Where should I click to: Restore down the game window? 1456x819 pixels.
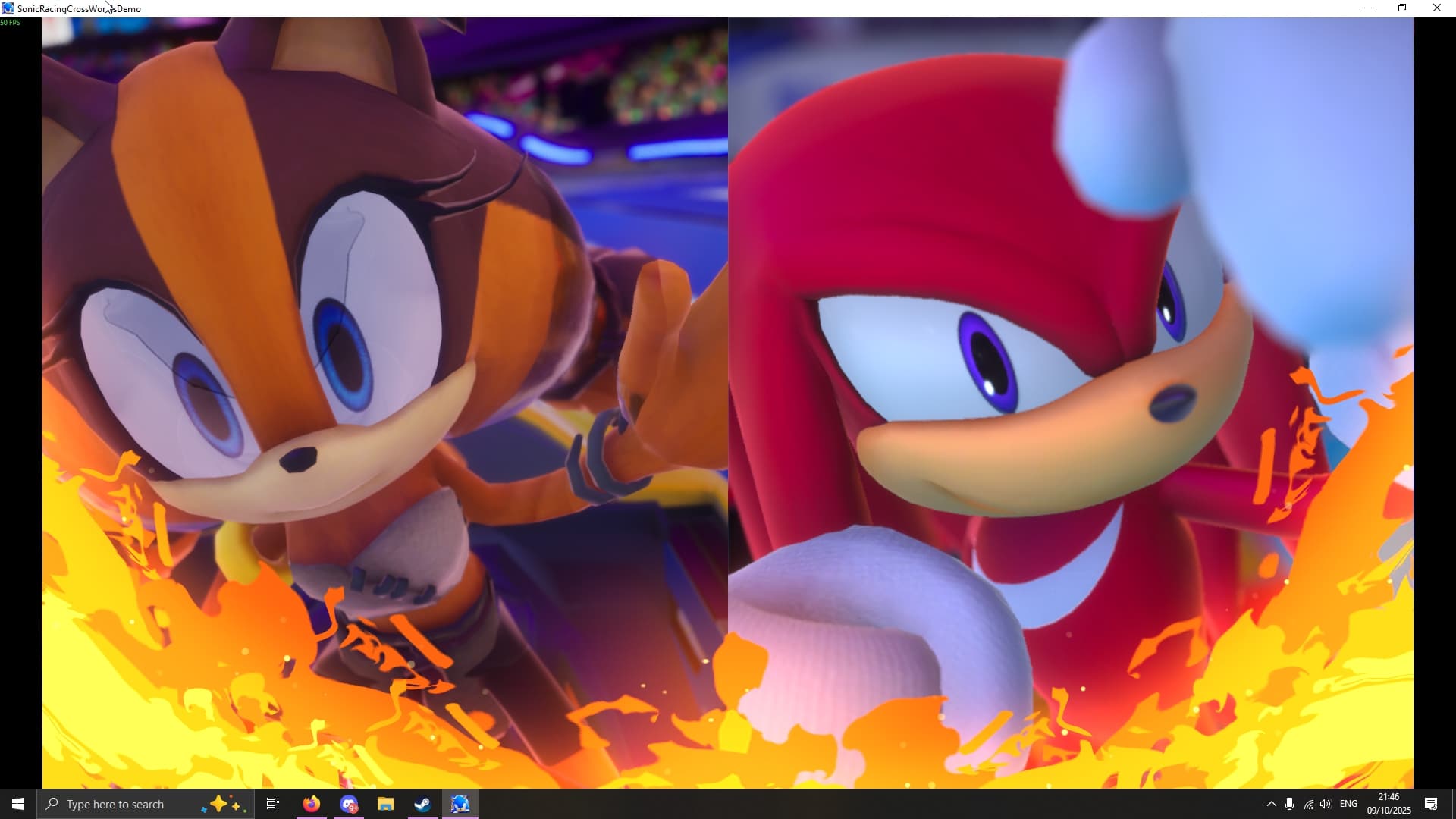[x=1402, y=8]
